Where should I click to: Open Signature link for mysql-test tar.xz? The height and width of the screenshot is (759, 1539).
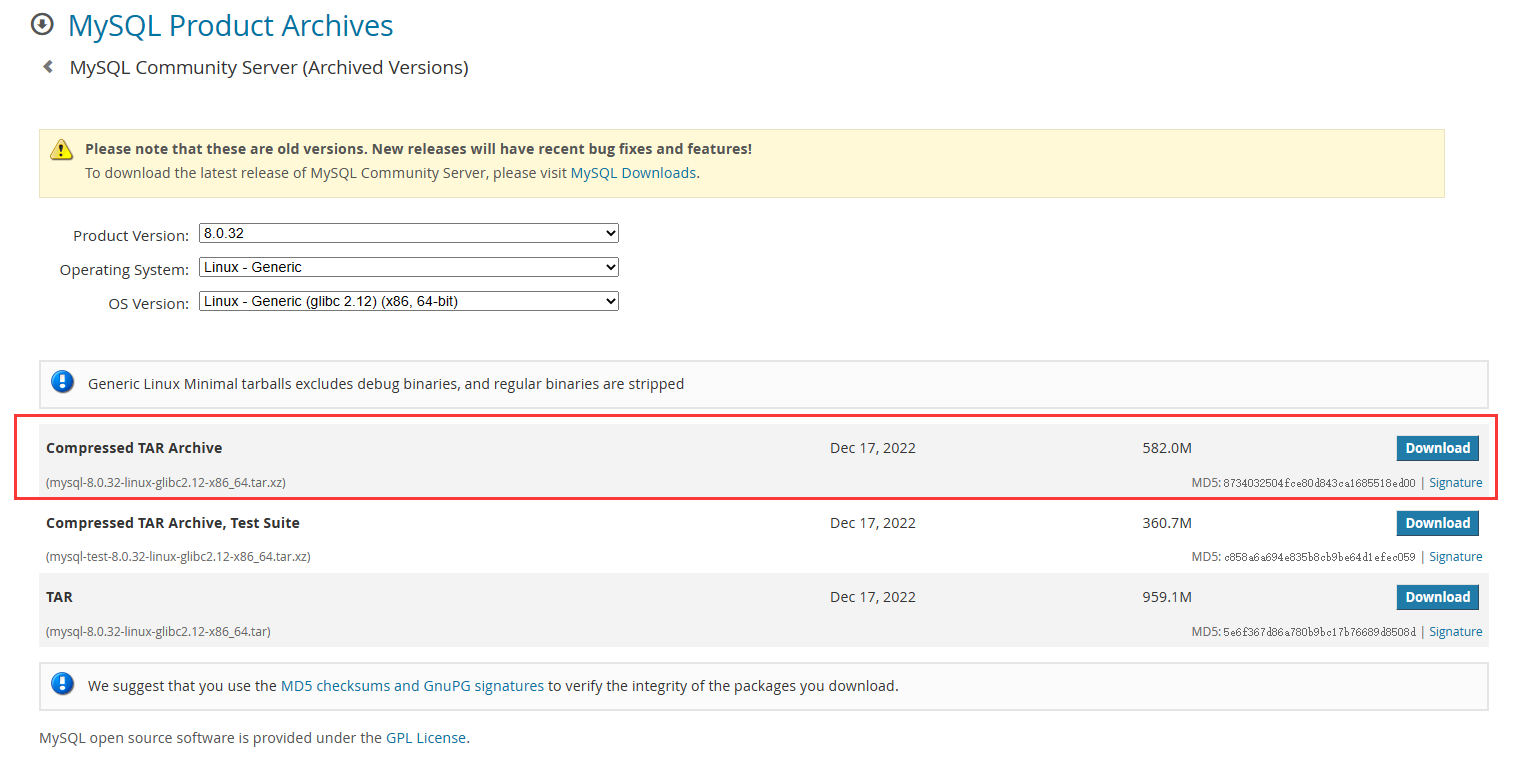tap(1455, 556)
